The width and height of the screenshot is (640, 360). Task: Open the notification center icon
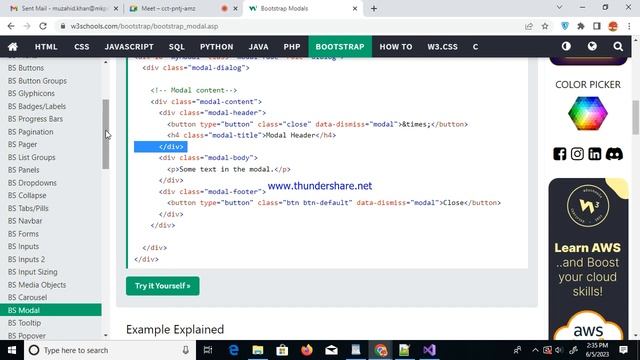coord(623,350)
